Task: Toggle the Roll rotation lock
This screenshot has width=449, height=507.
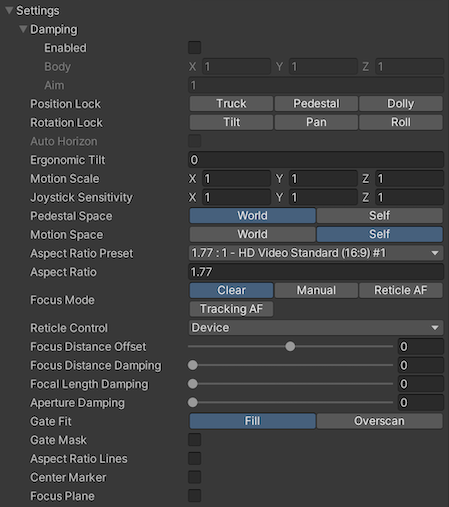Action: (401, 122)
